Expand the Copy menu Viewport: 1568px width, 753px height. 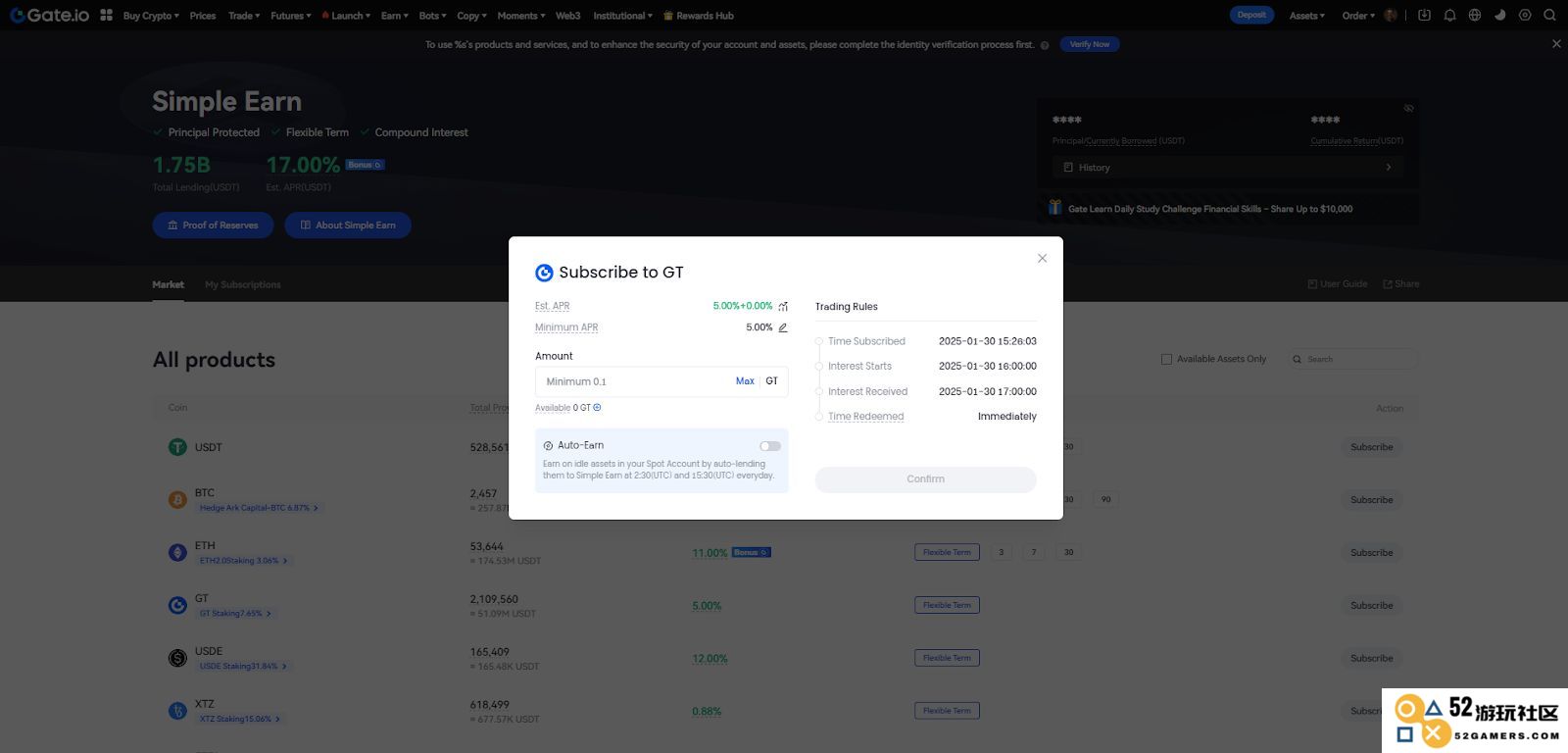click(471, 16)
